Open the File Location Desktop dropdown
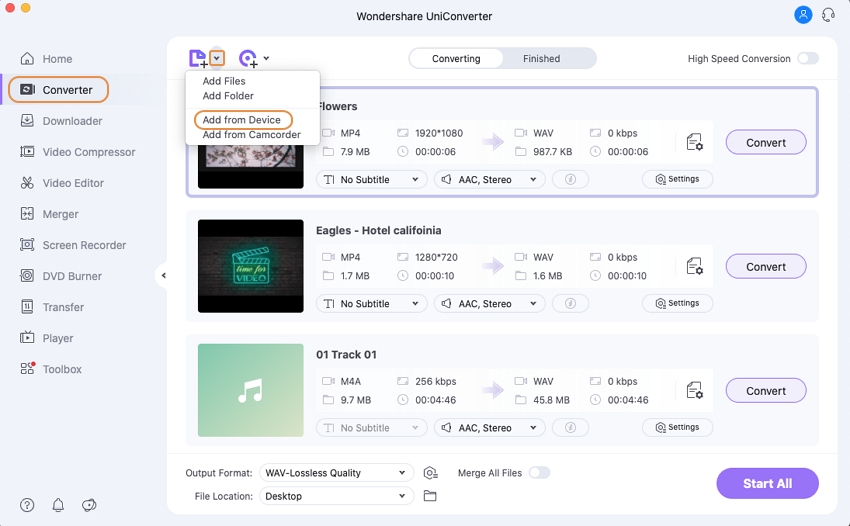 click(x=336, y=496)
